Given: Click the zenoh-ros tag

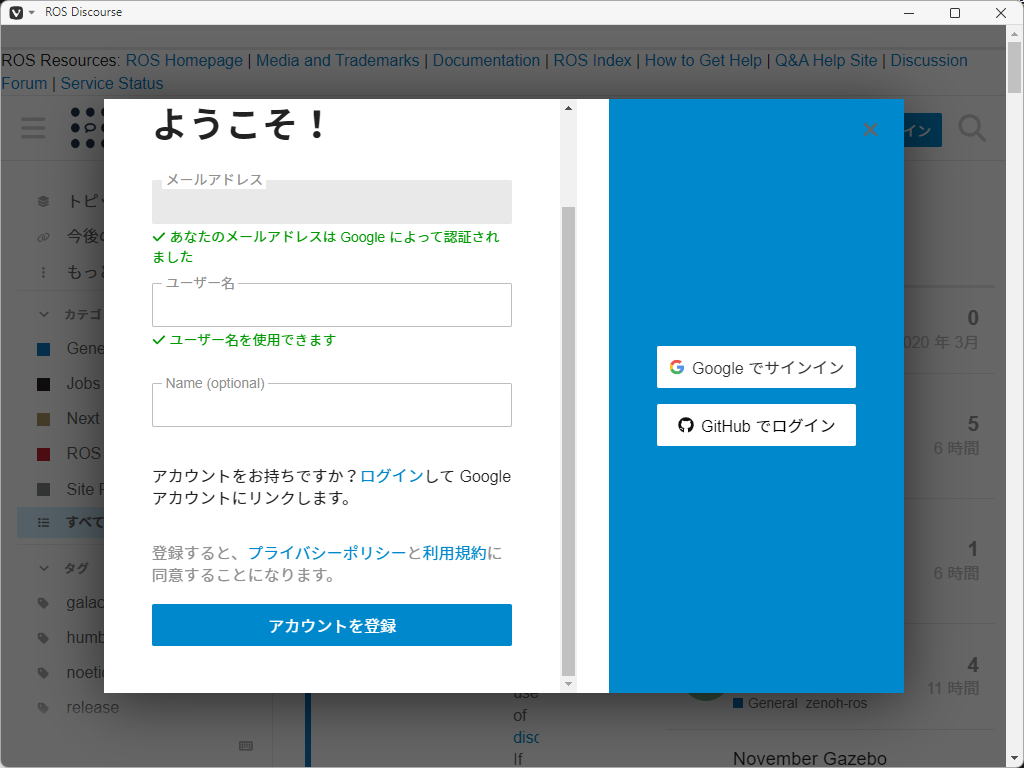Looking at the screenshot, I should 836,703.
